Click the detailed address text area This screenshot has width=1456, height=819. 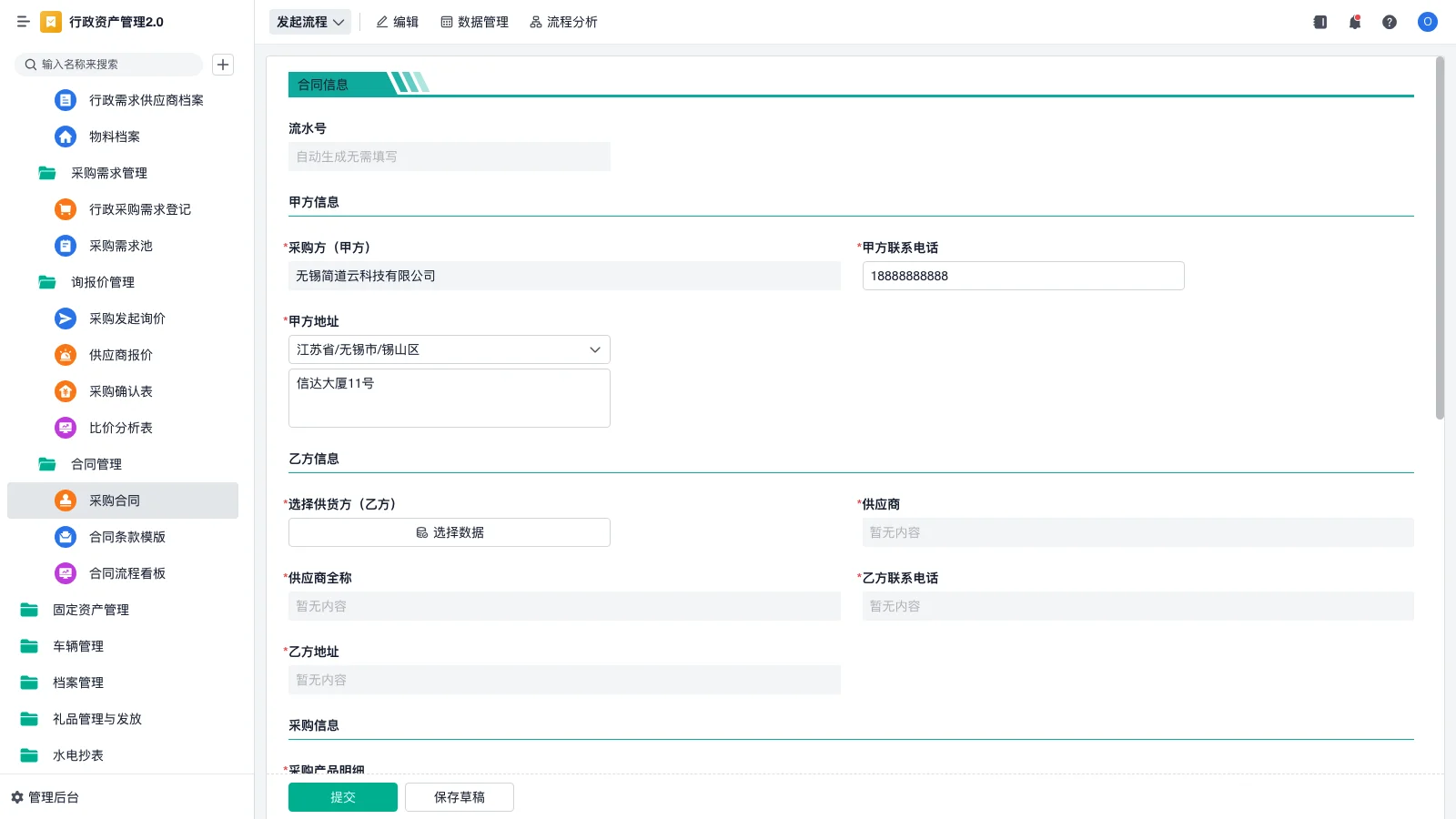tap(450, 398)
